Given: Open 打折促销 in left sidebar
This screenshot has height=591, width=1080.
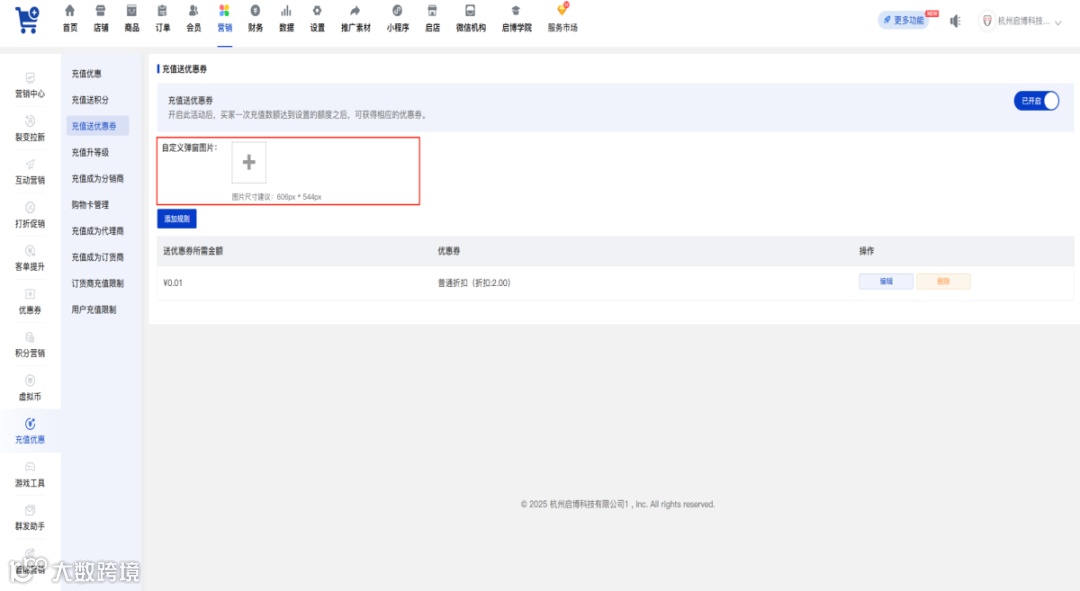Looking at the screenshot, I should tap(30, 216).
